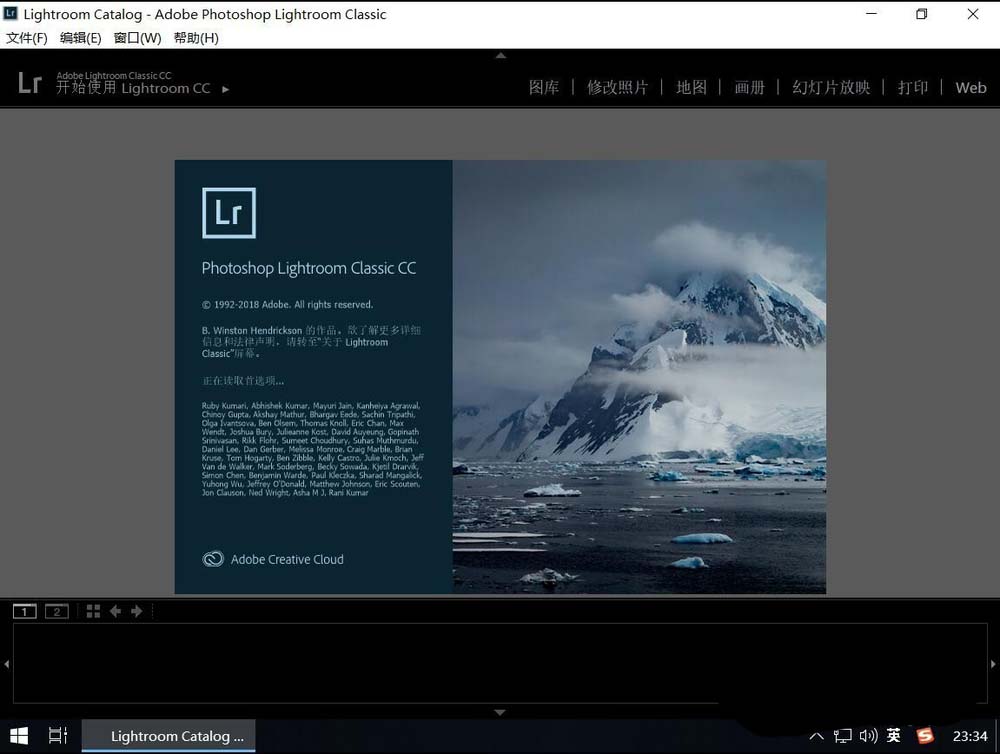Image resolution: width=1000 pixels, height=754 pixels.
Task: Click the Lr app icon in title bar
Action: click(x=10, y=13)
